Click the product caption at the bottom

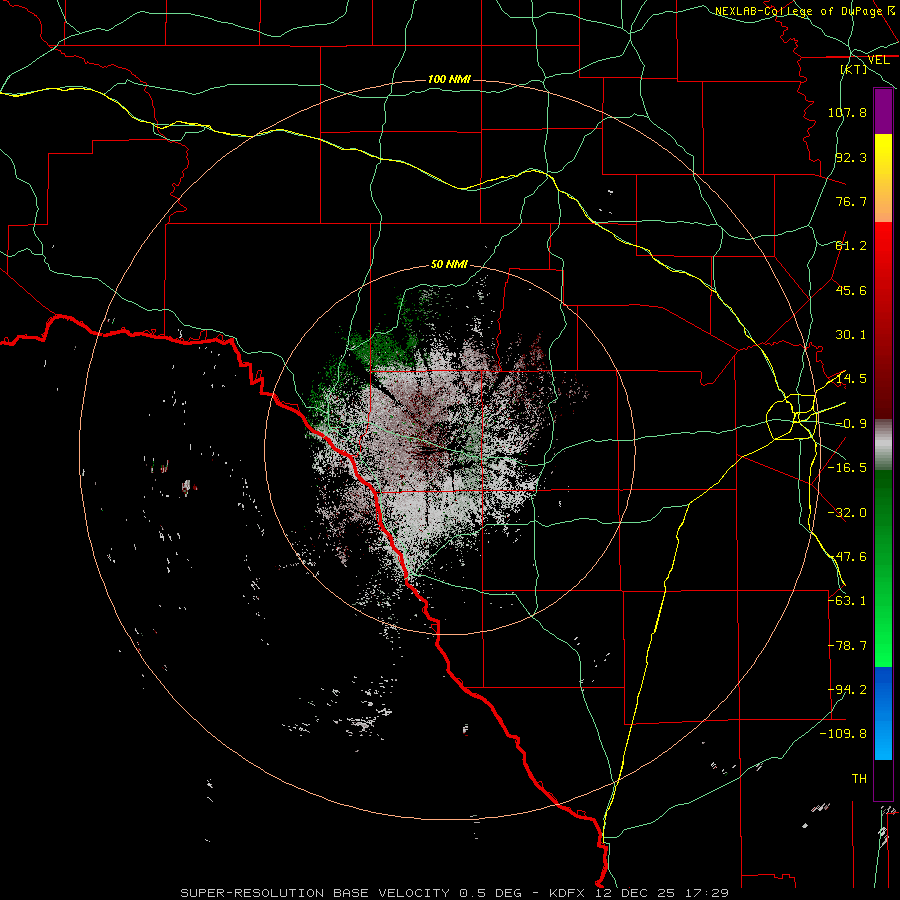454,893
